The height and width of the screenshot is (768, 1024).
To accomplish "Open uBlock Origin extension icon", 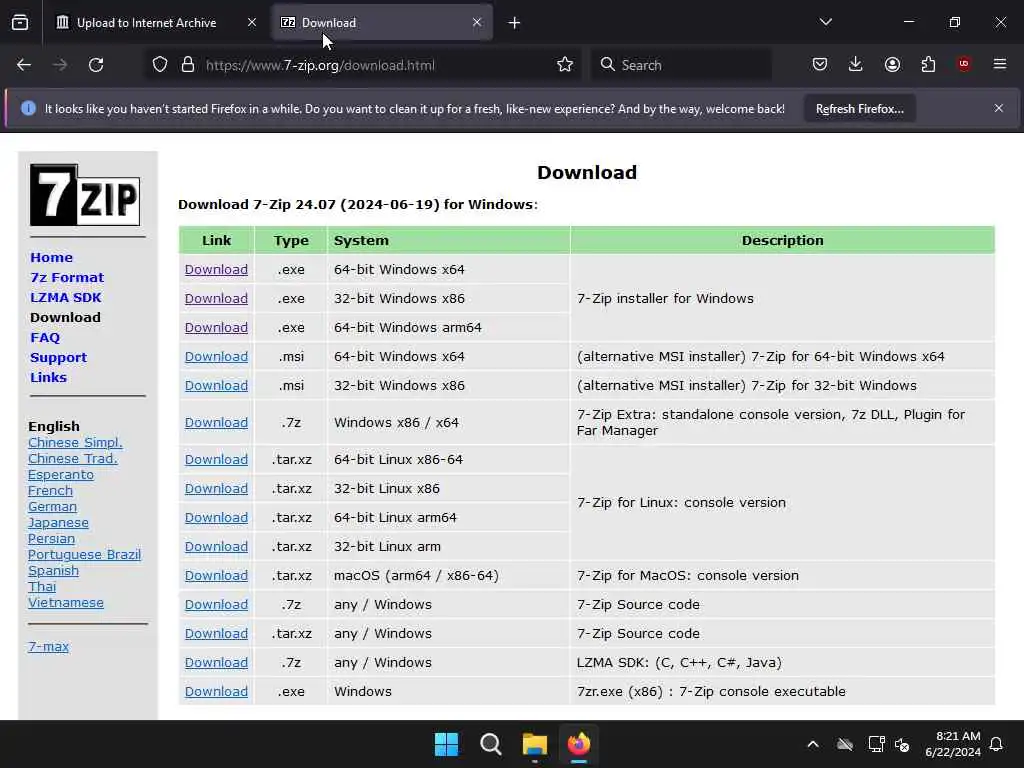I will tap(964, 65).
